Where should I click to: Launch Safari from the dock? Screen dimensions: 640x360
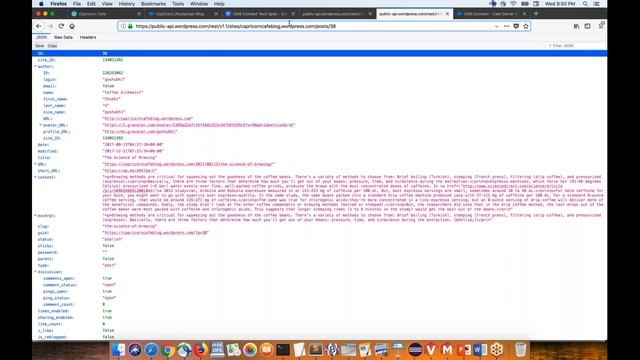pyautogui.click(x=151, y=350)
